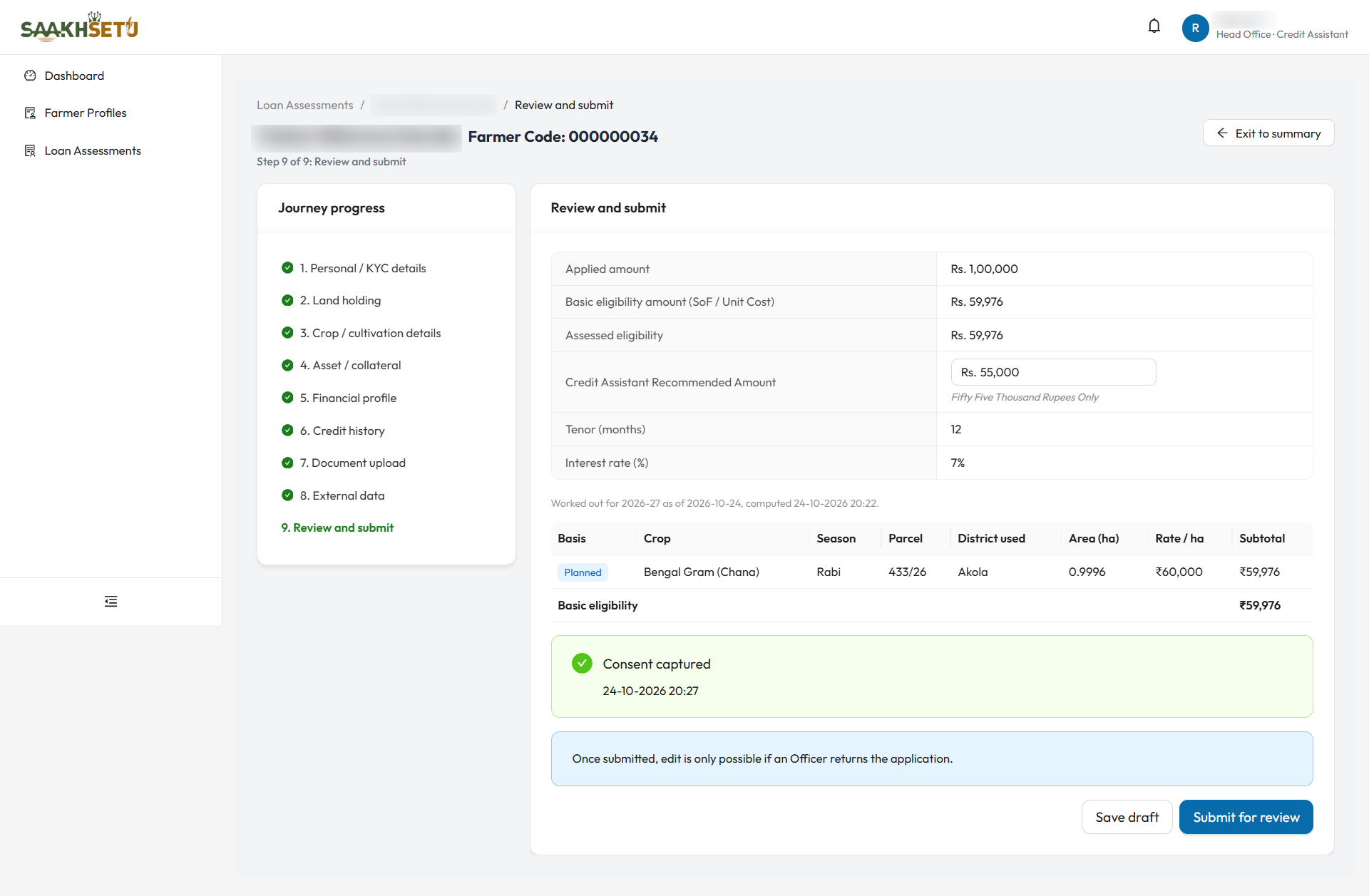Click the green Consent captured checkmark
Screen dimensions: 1369x896
point(582,664)
